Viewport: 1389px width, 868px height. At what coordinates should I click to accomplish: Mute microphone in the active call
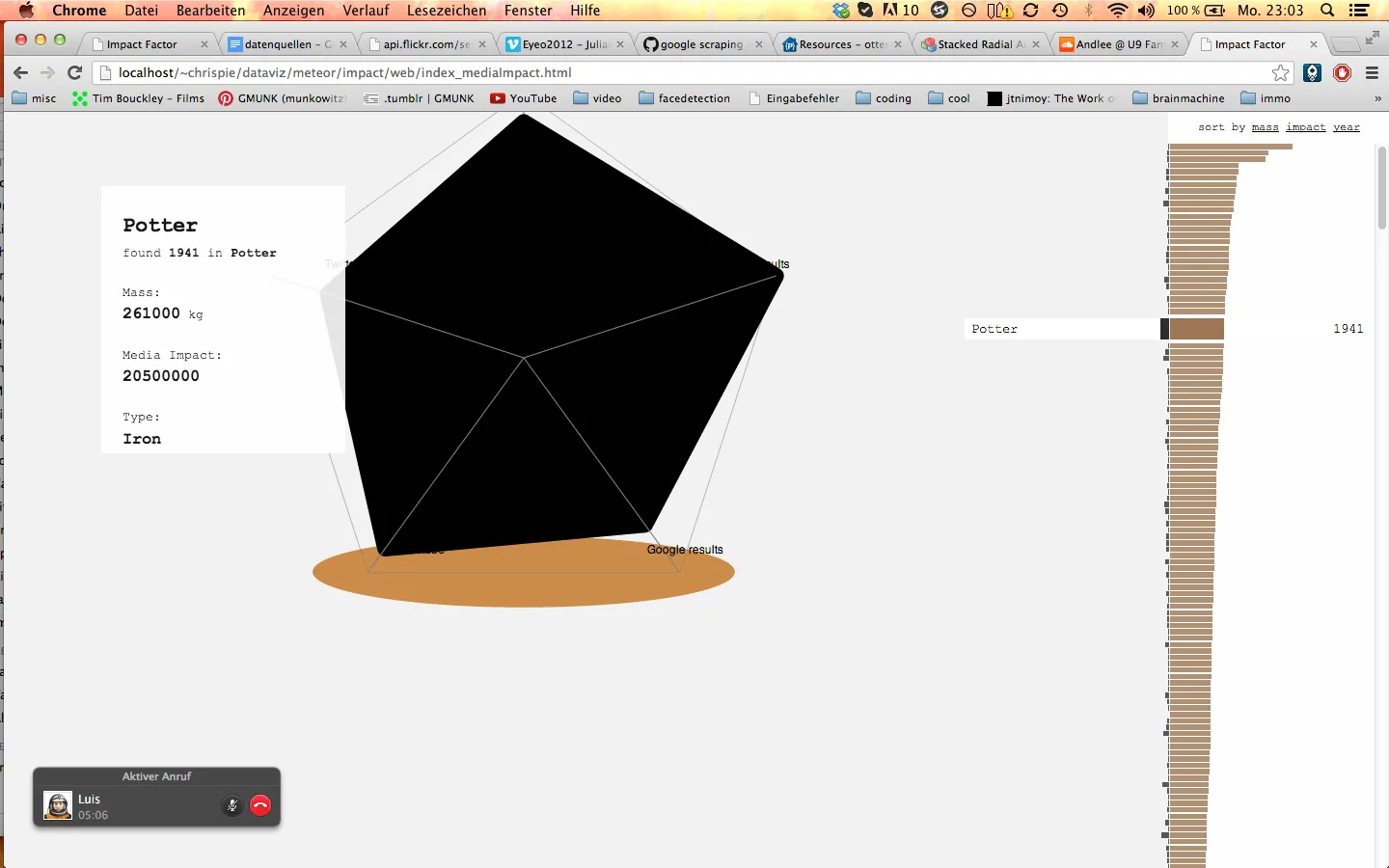231,805
